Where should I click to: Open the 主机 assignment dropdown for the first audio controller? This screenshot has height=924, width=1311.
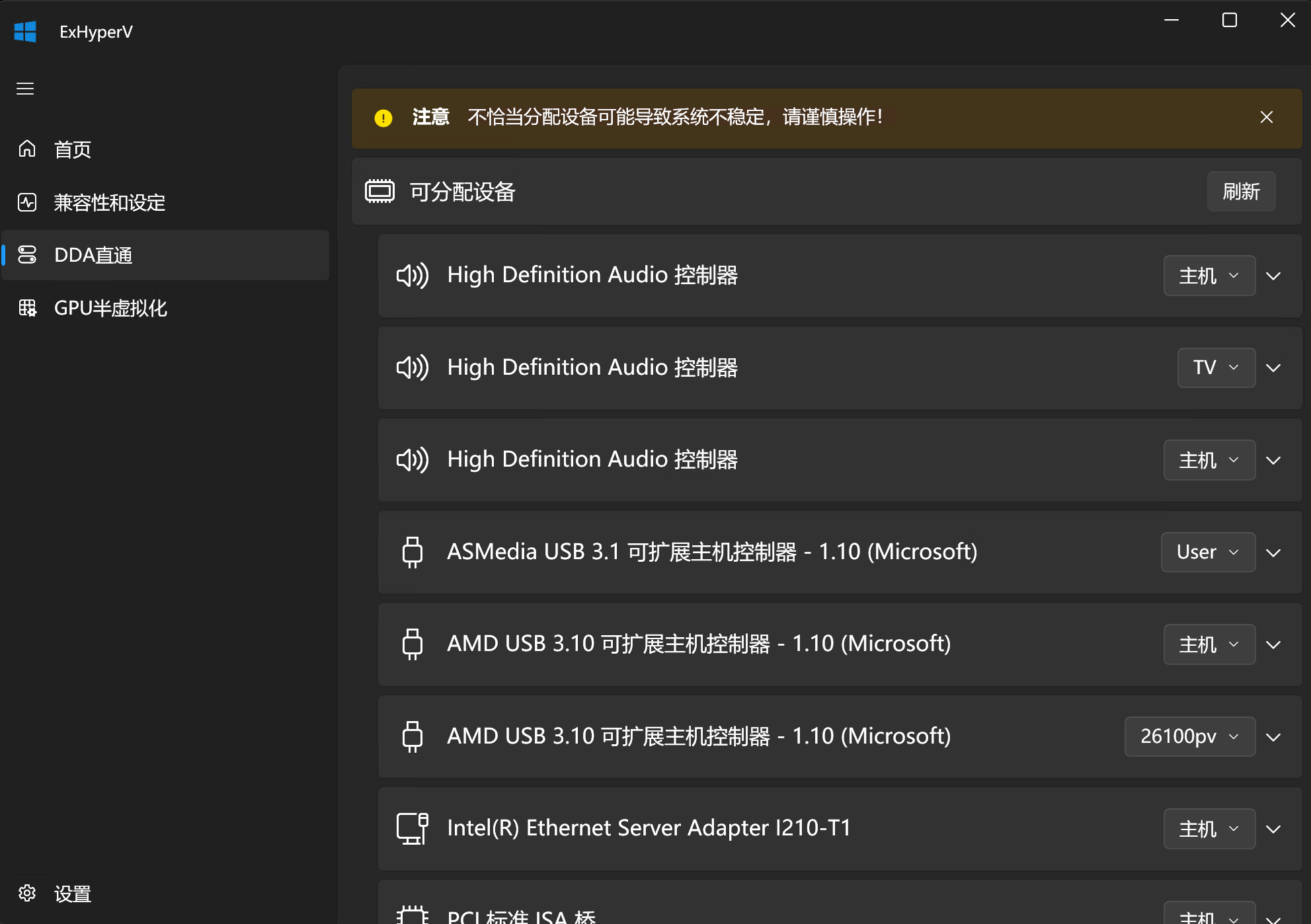pos(1209,276)
